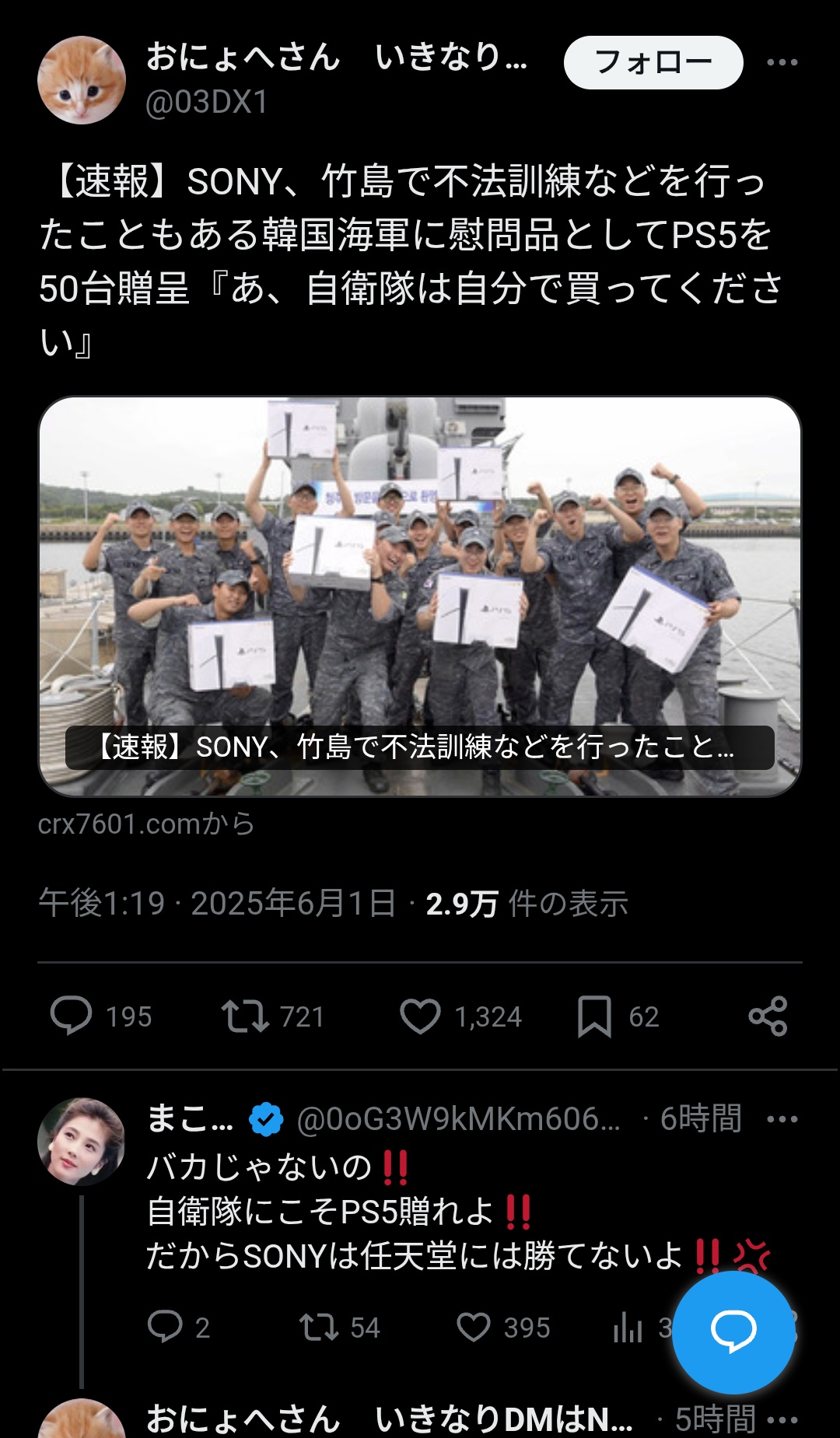The image size is (840, 1438).
Task: Open まこ's woman portrait avatar
Action: click(x=82, y=1141)
